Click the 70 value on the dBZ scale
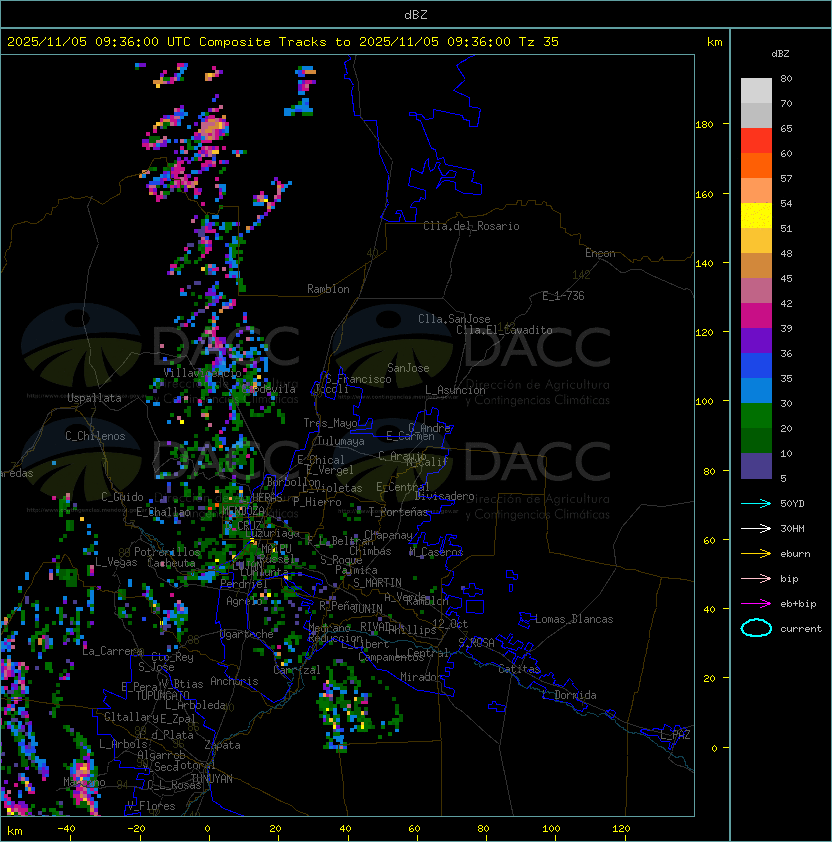The height and width of the screenshot is (842, 832). (786, 104)
